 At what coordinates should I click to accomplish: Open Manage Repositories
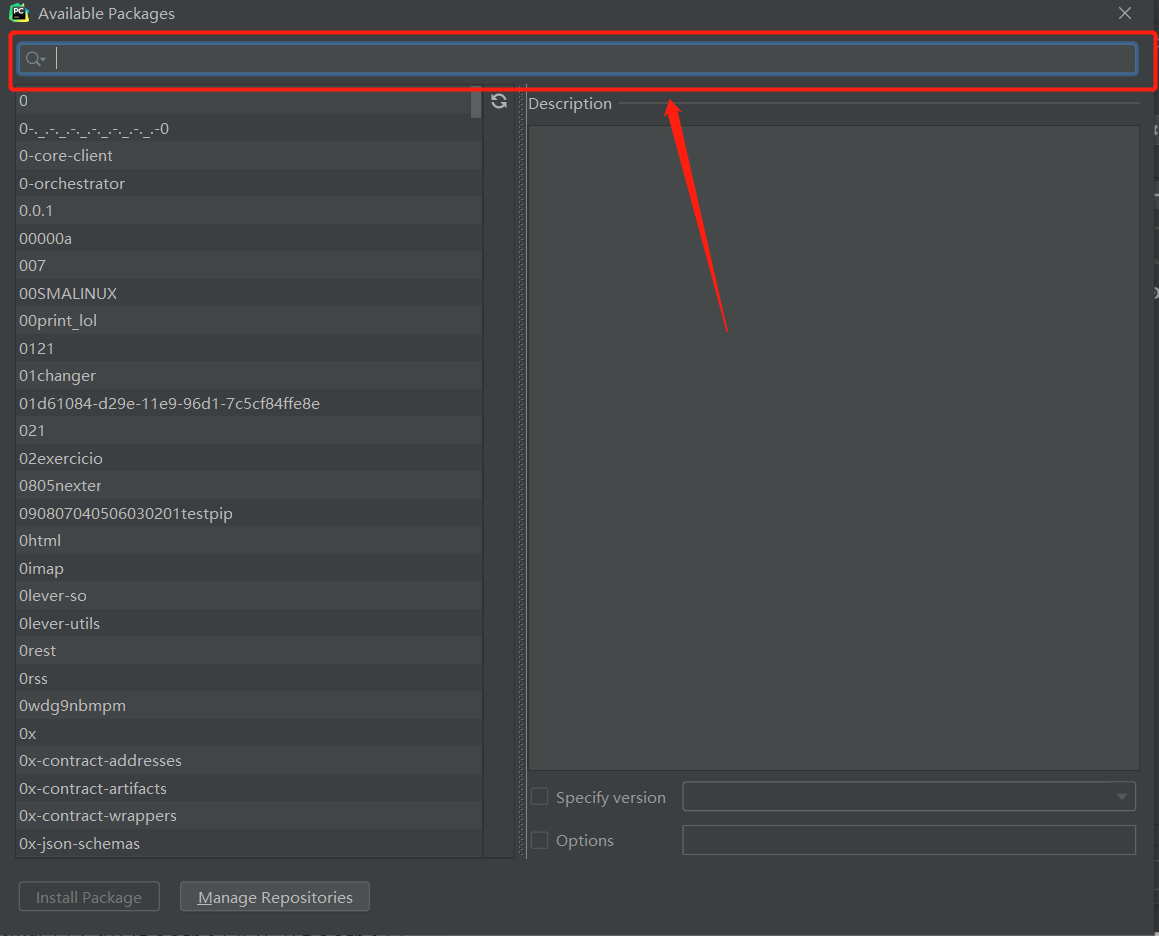click(275, 897)
